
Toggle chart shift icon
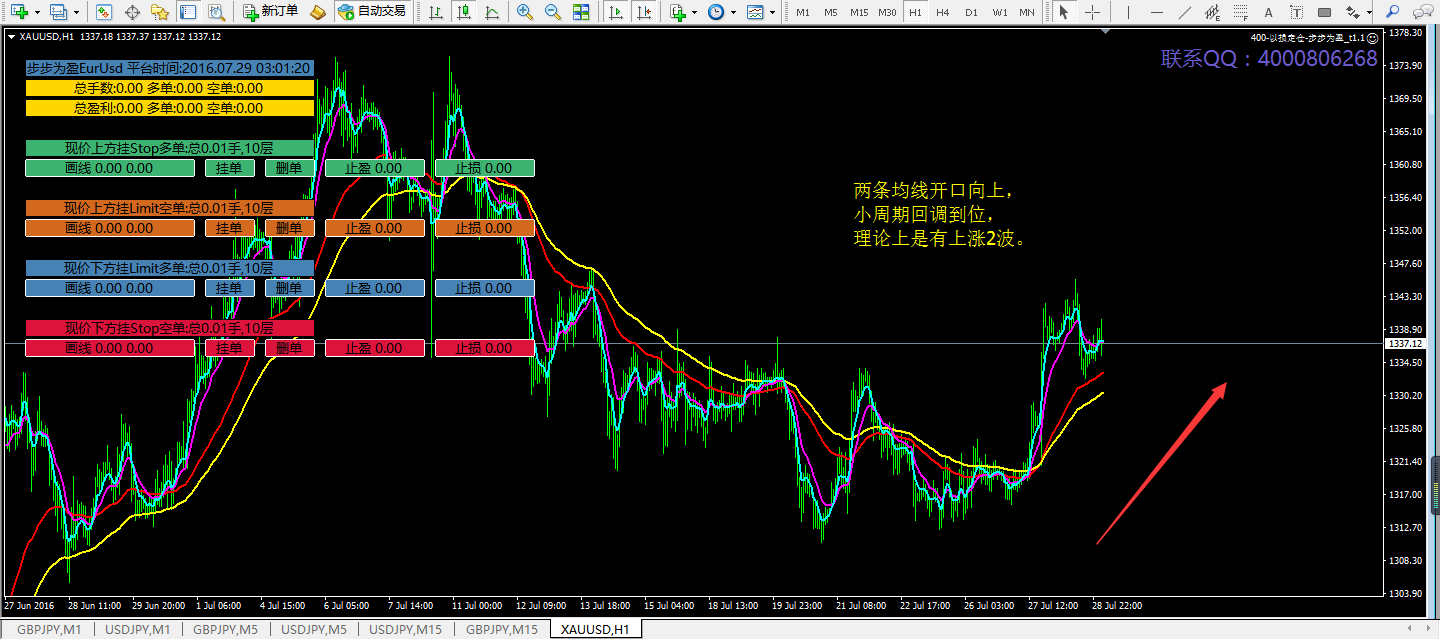643,12
